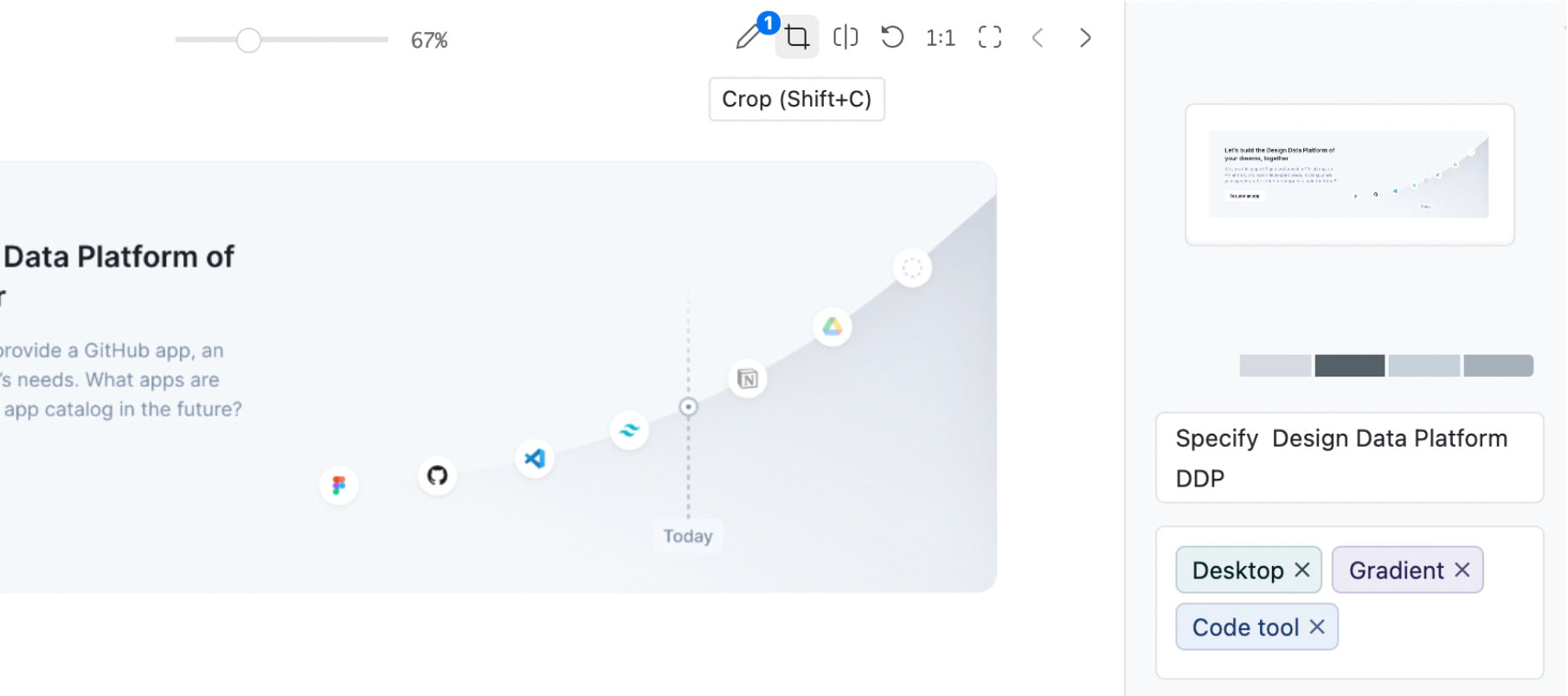Select the dark gray color swatch
The height and width of the screenshot is (696, 1568).
[1350, 365]
